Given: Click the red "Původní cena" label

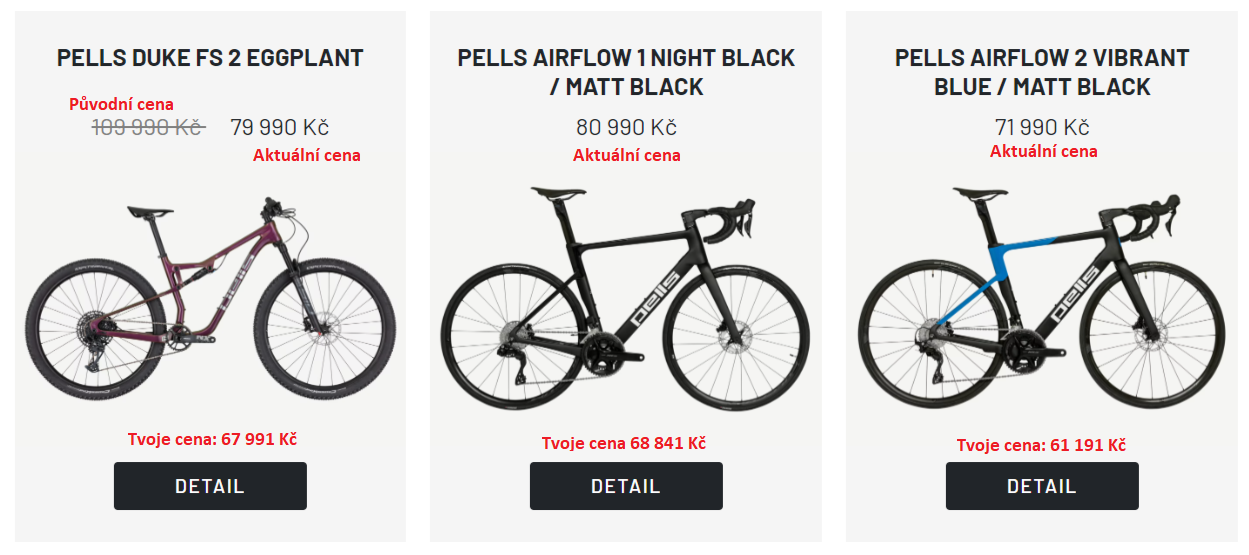Looking at the screenshot, I should tap(121, 104).
